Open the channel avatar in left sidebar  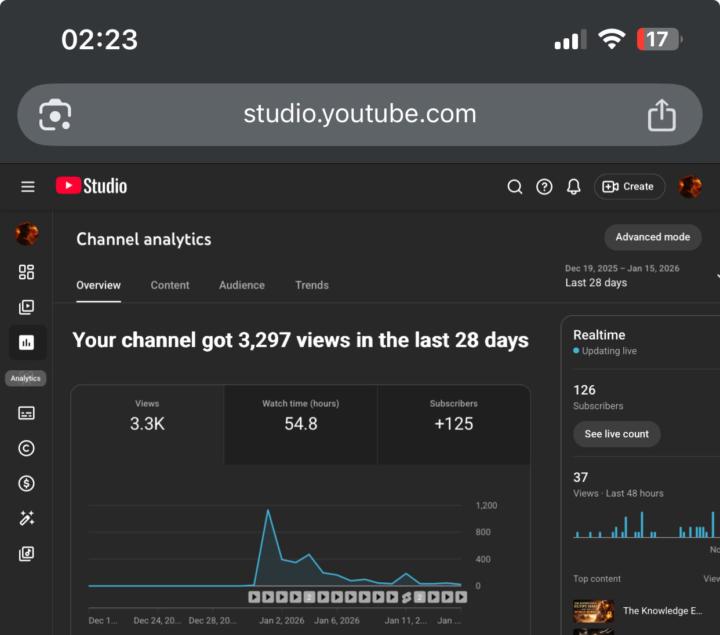(x=27, y=233)
